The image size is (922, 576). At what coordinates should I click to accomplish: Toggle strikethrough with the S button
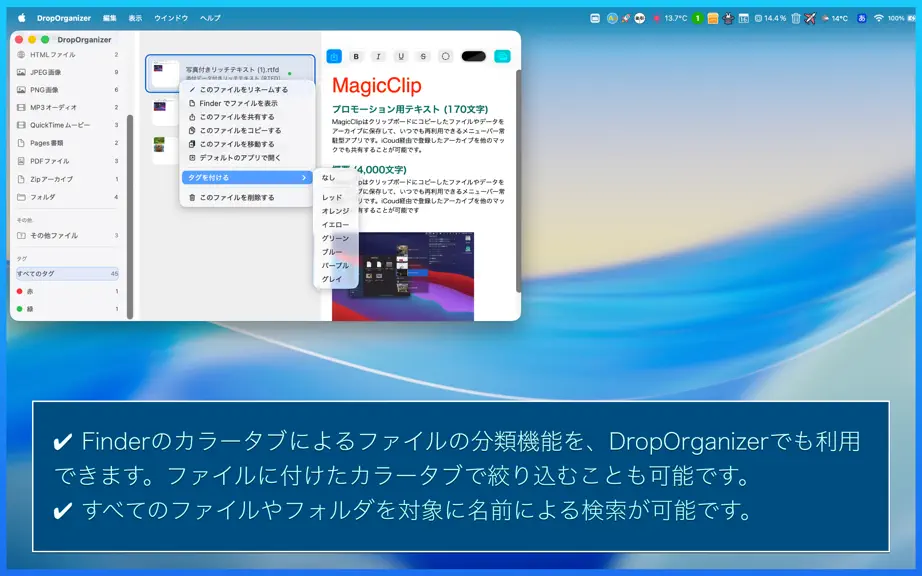coord(423,56)
